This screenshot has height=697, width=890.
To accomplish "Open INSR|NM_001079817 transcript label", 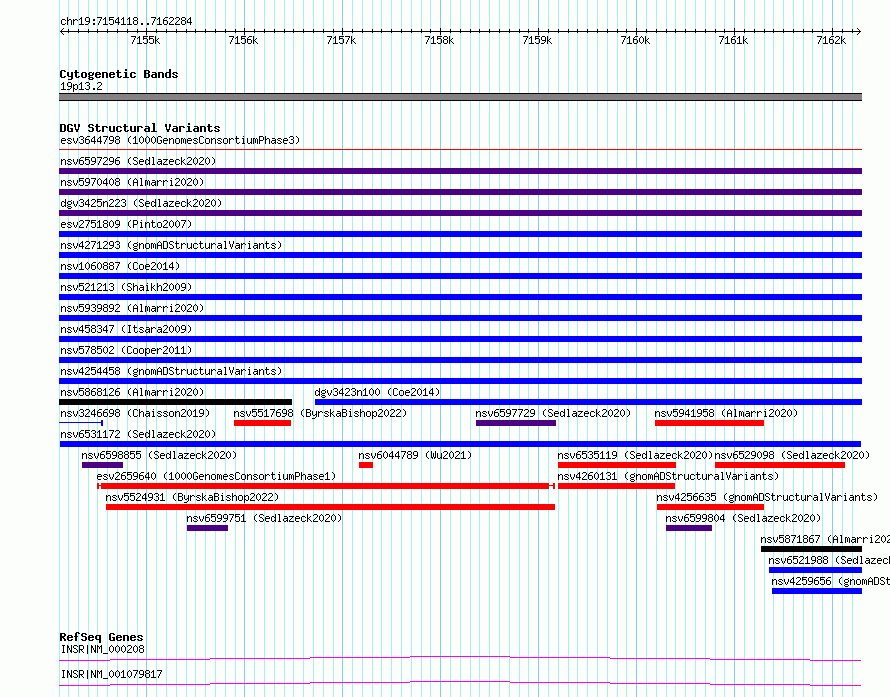I will coord(111,674).
